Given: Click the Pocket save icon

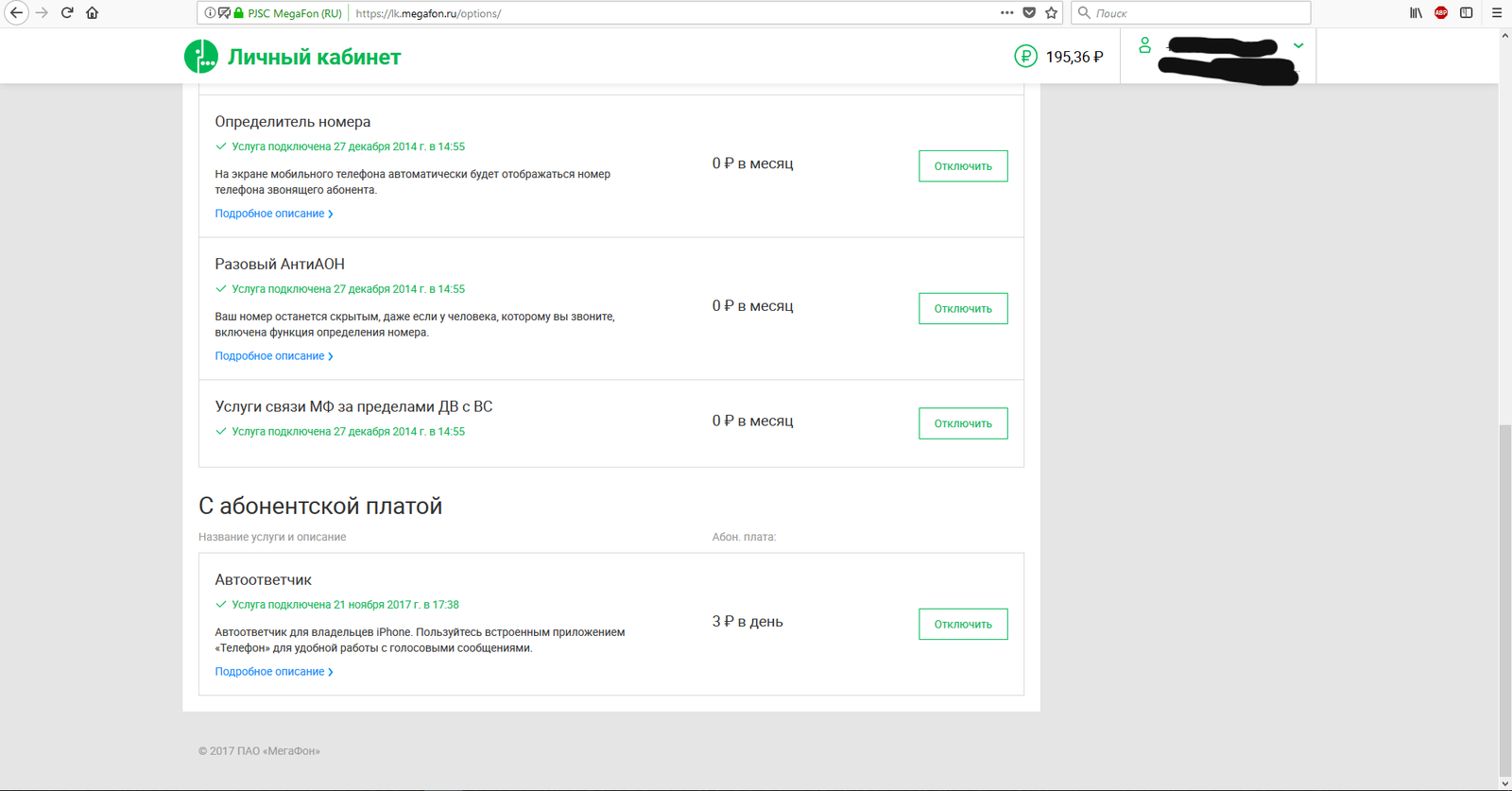Looking at the screenshot, I should 1029,13.
